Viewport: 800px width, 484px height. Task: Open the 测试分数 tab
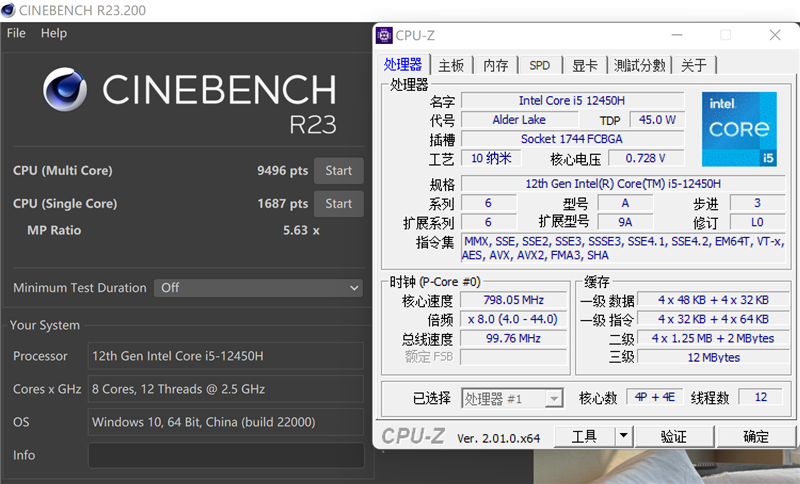(x=639, y=65)
